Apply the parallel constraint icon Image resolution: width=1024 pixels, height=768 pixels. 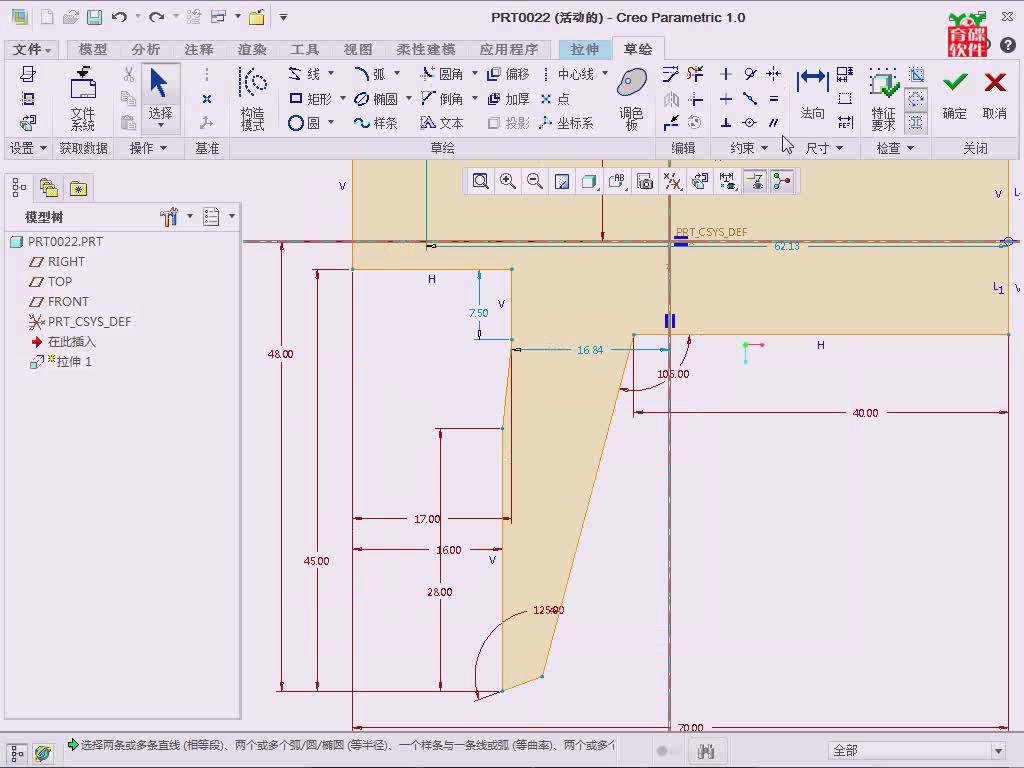(774, 123)
